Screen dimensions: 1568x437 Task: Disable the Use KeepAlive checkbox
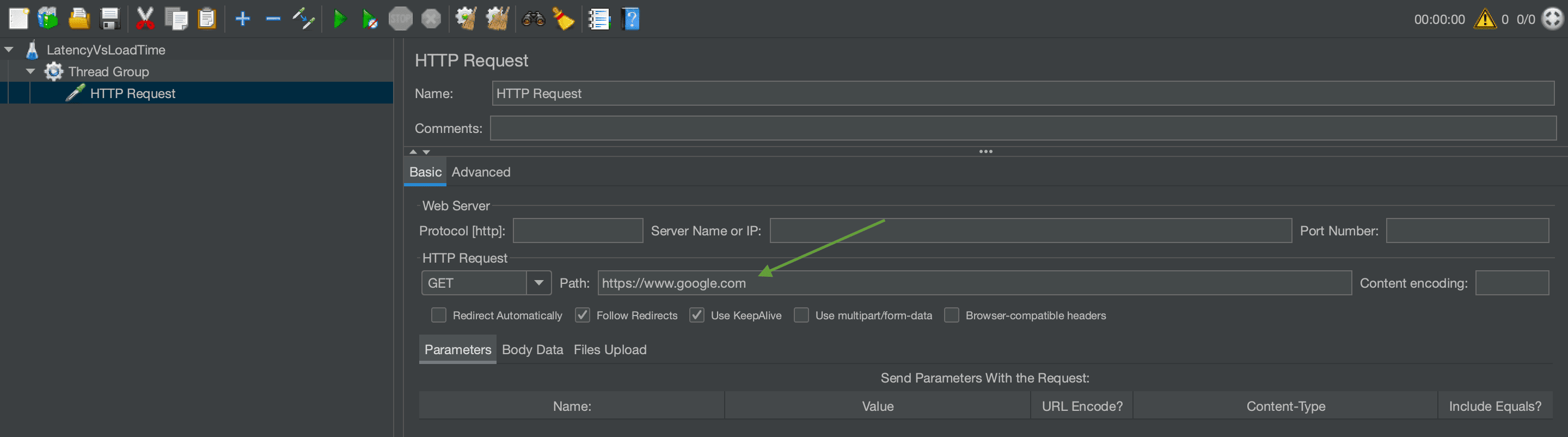coord(696,315)
